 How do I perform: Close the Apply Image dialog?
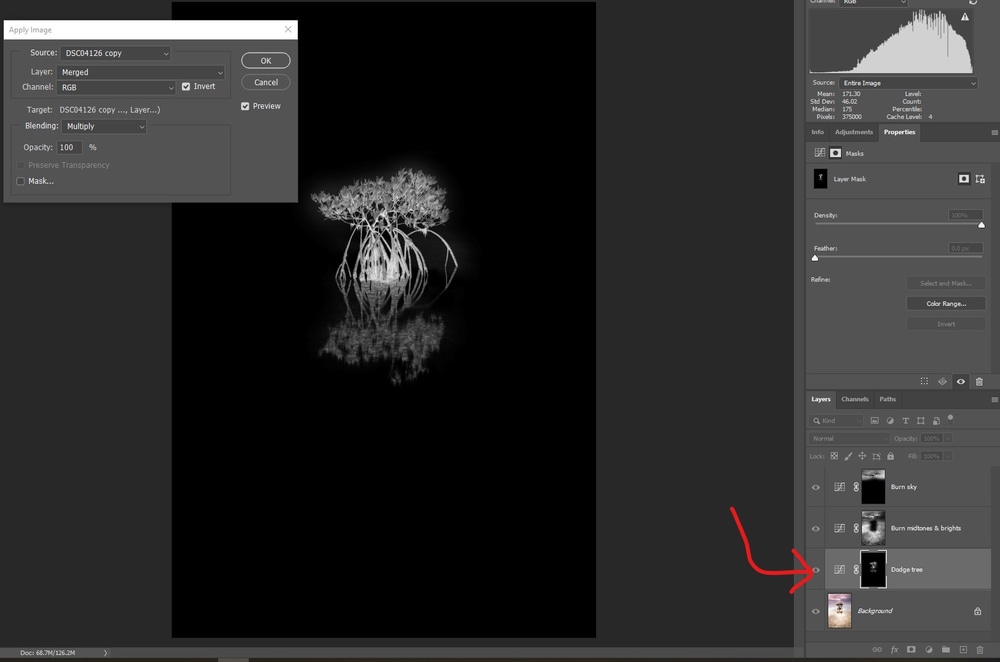click(x=288, y=29)
